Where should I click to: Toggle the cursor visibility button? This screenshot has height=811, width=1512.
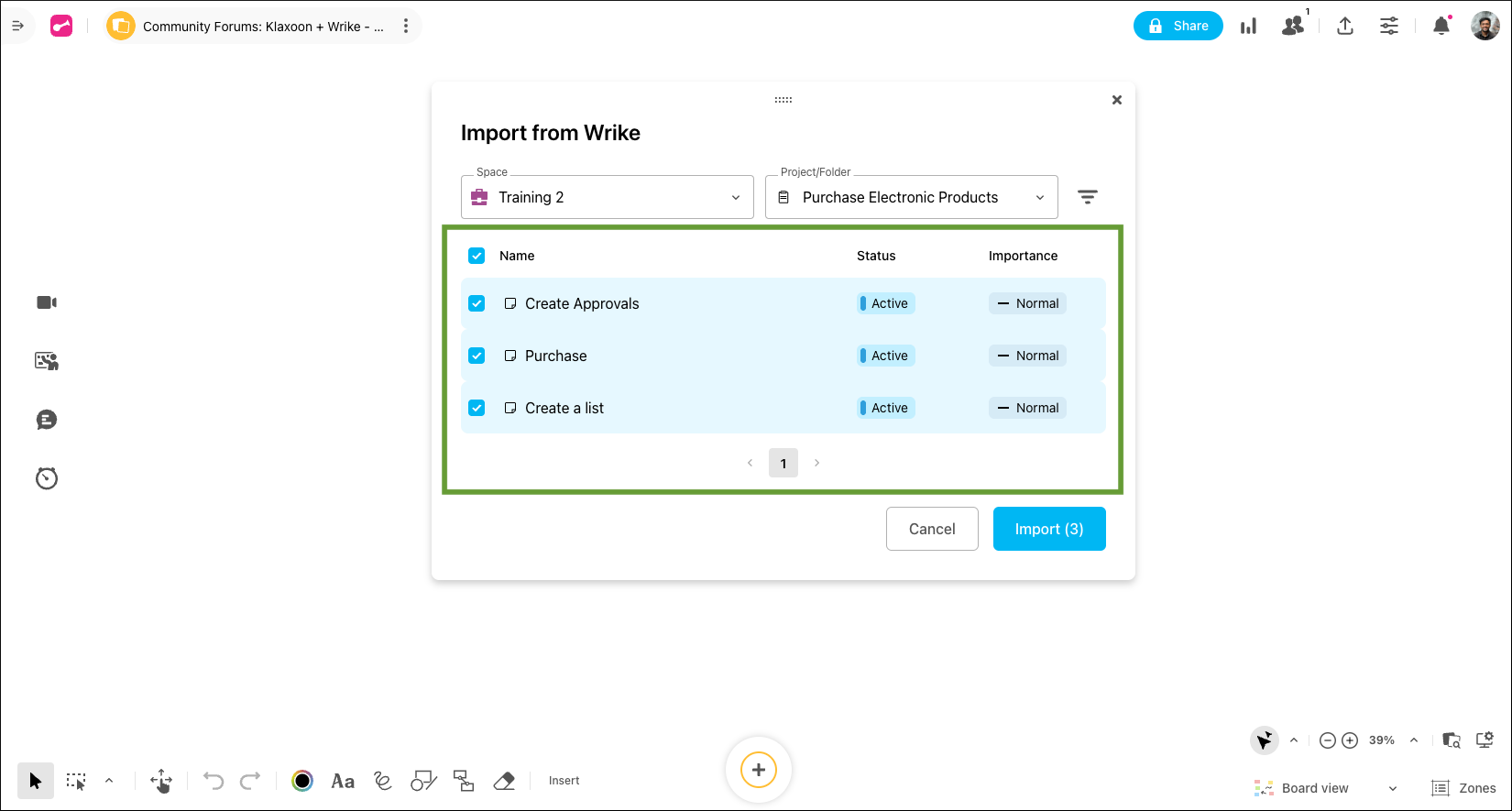pos(1265,740)
